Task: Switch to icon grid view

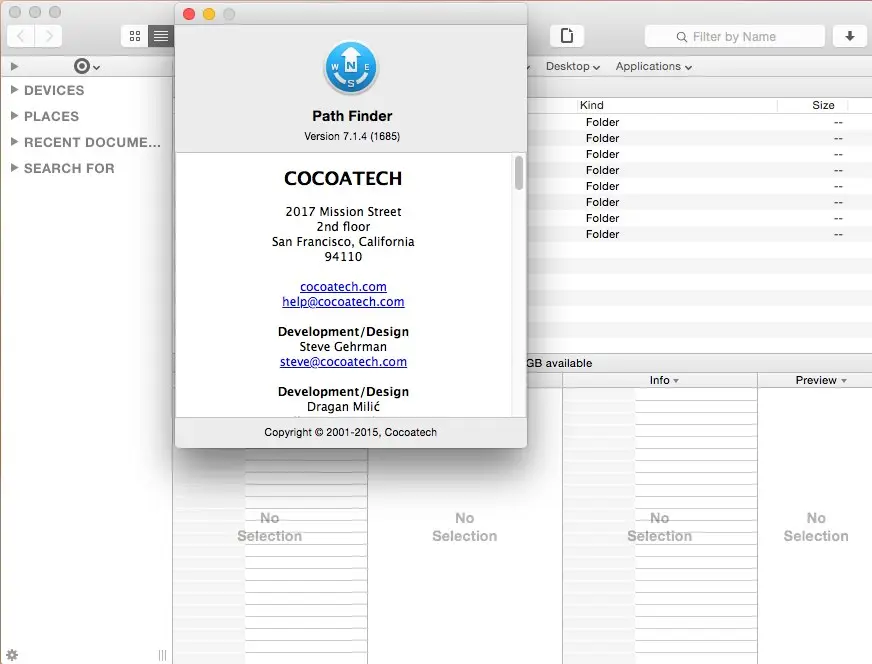Action: pyautogui.click(x=135, y=37)
